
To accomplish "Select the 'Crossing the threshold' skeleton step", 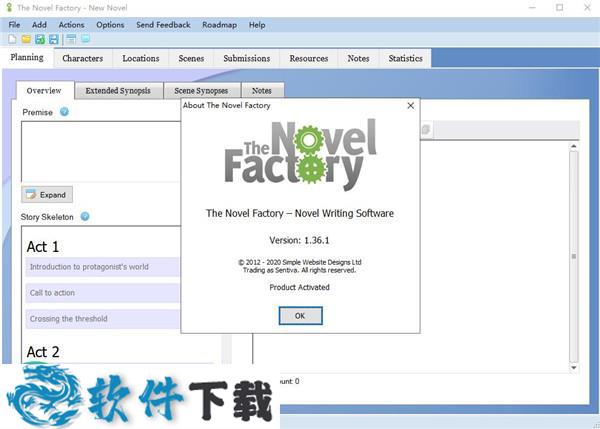I will 103,319.
